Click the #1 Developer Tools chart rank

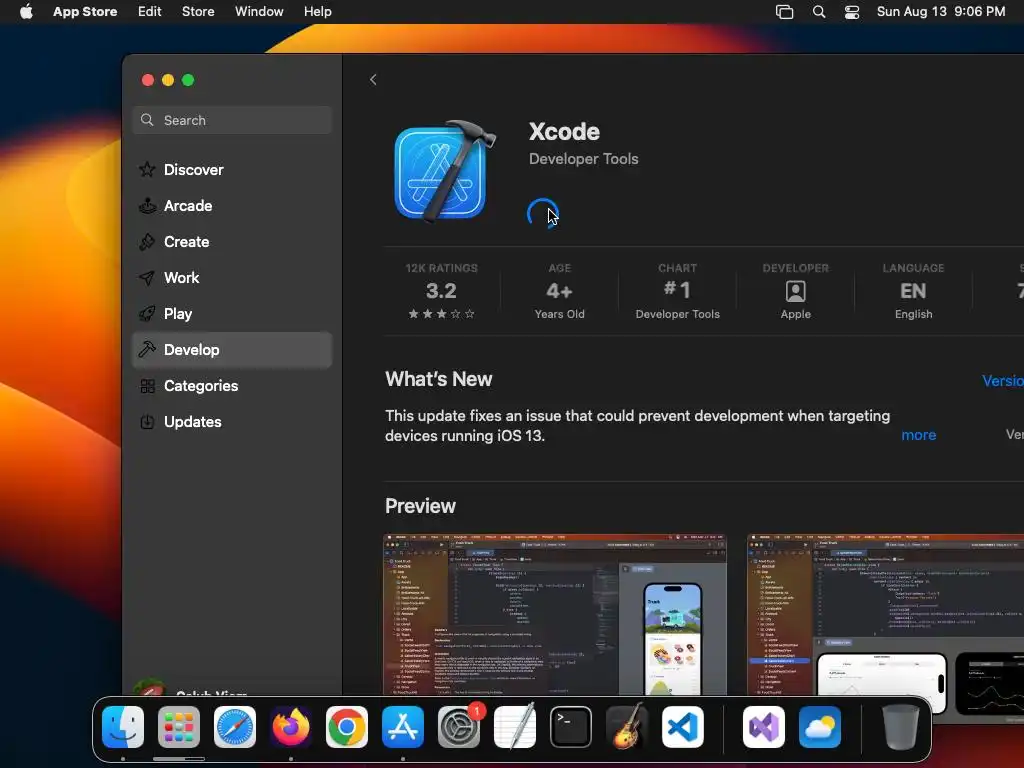coord(677,291)
